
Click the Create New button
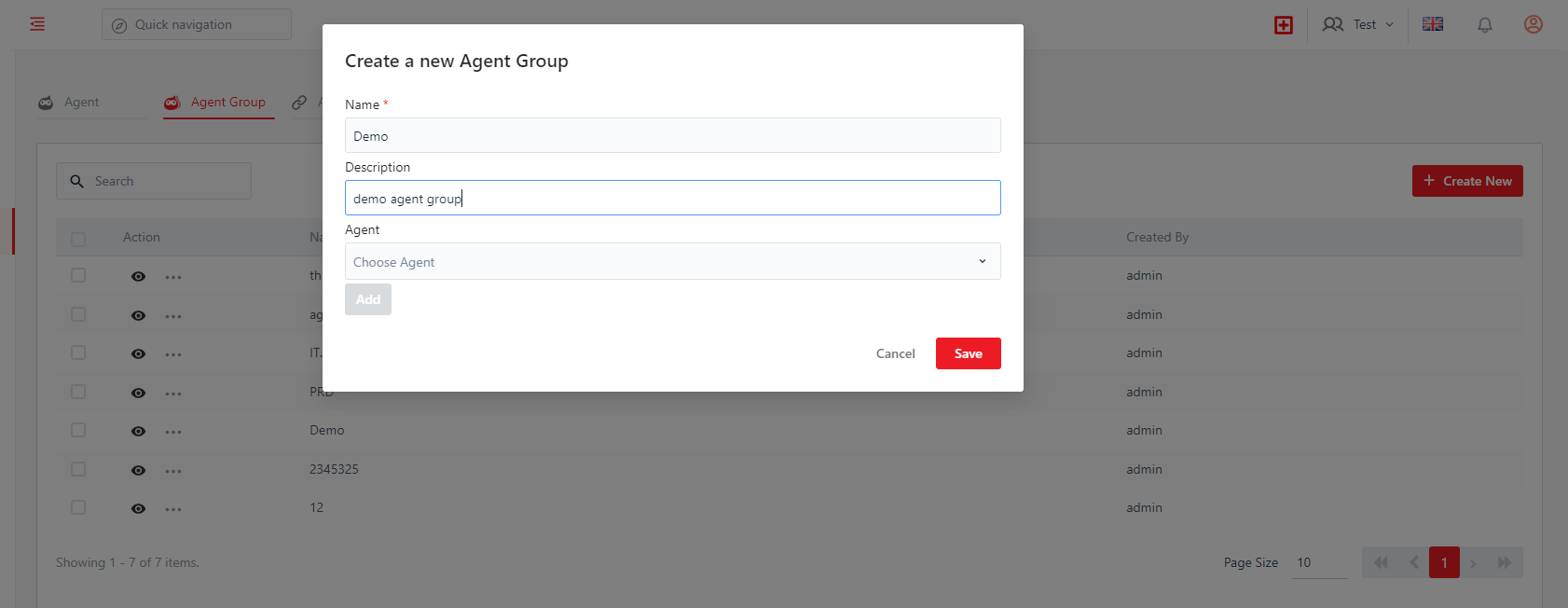coord(1467,181)
